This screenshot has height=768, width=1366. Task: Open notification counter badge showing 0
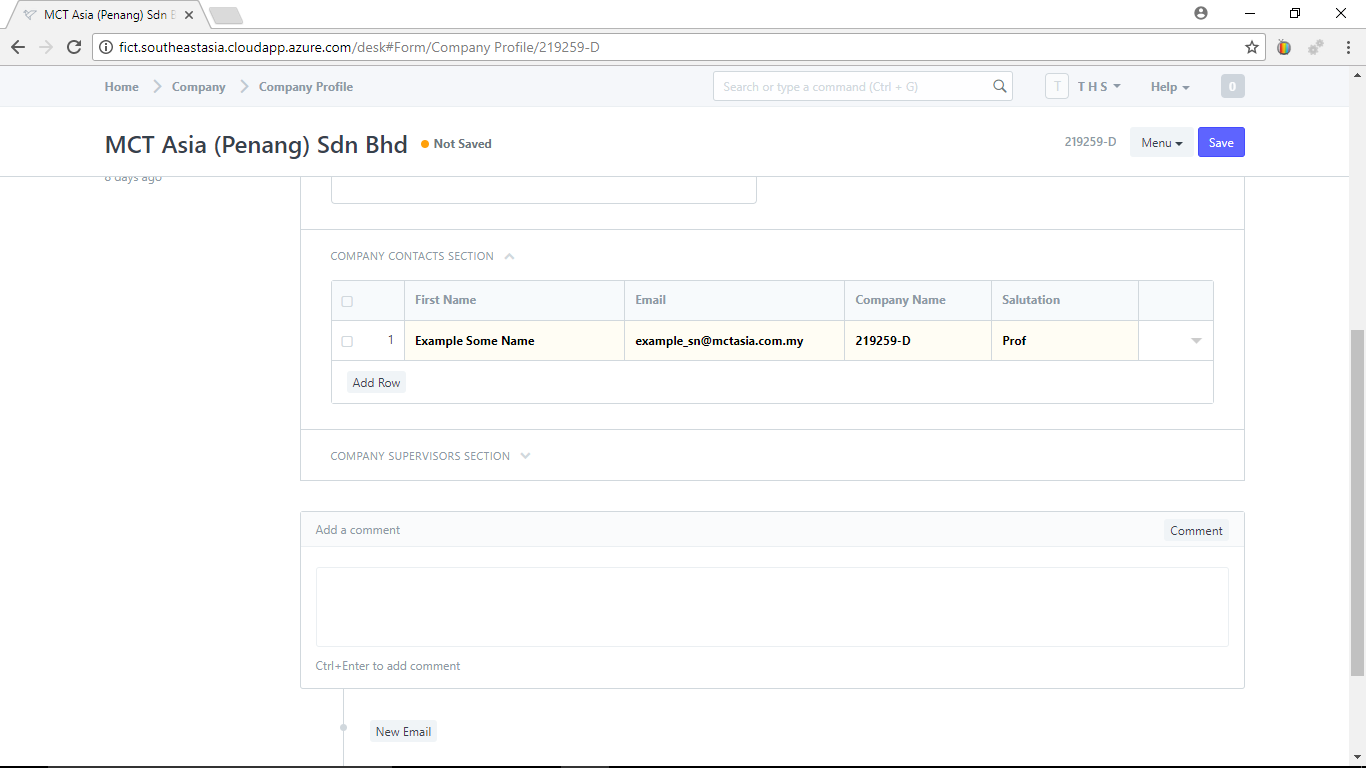pyautogui.click(x=1232, y=87)
